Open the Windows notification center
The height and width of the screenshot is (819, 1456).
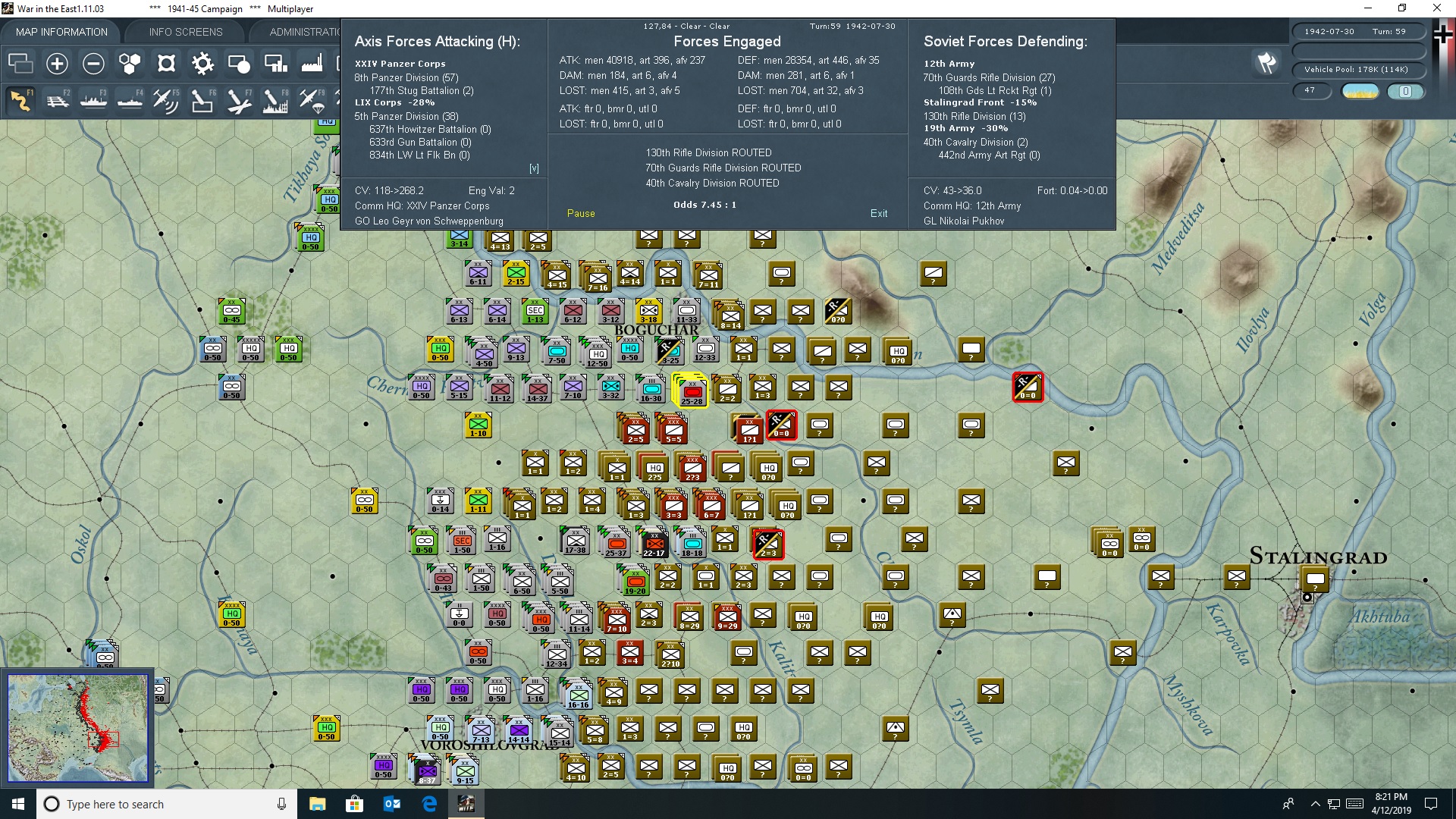1431,804
